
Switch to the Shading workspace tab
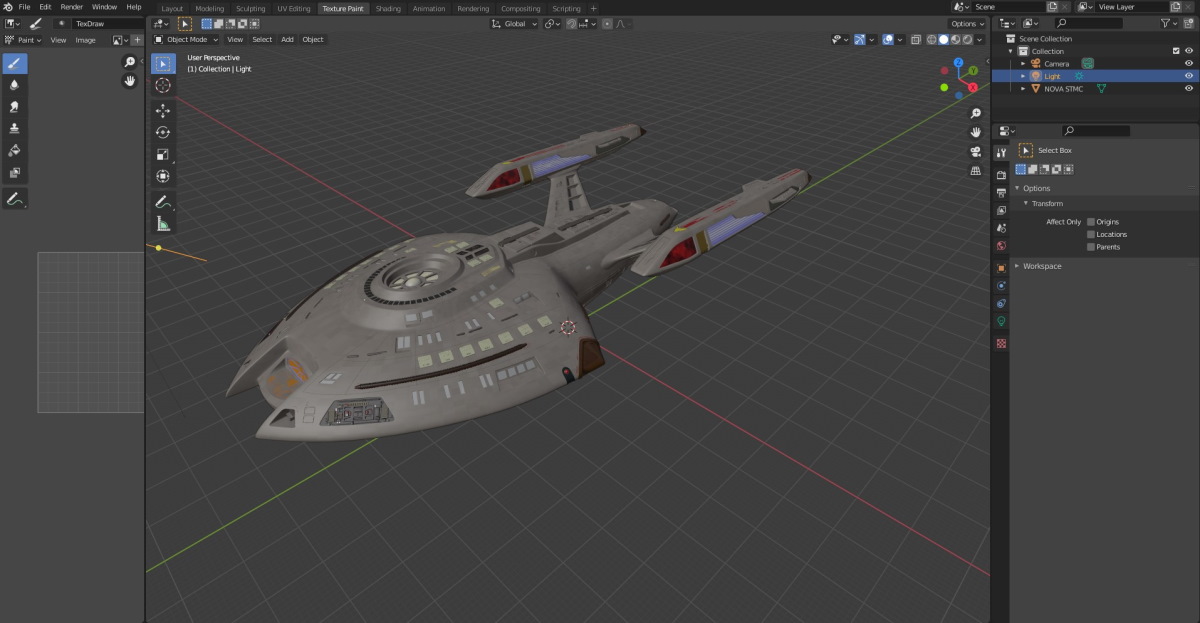point(388,8)
